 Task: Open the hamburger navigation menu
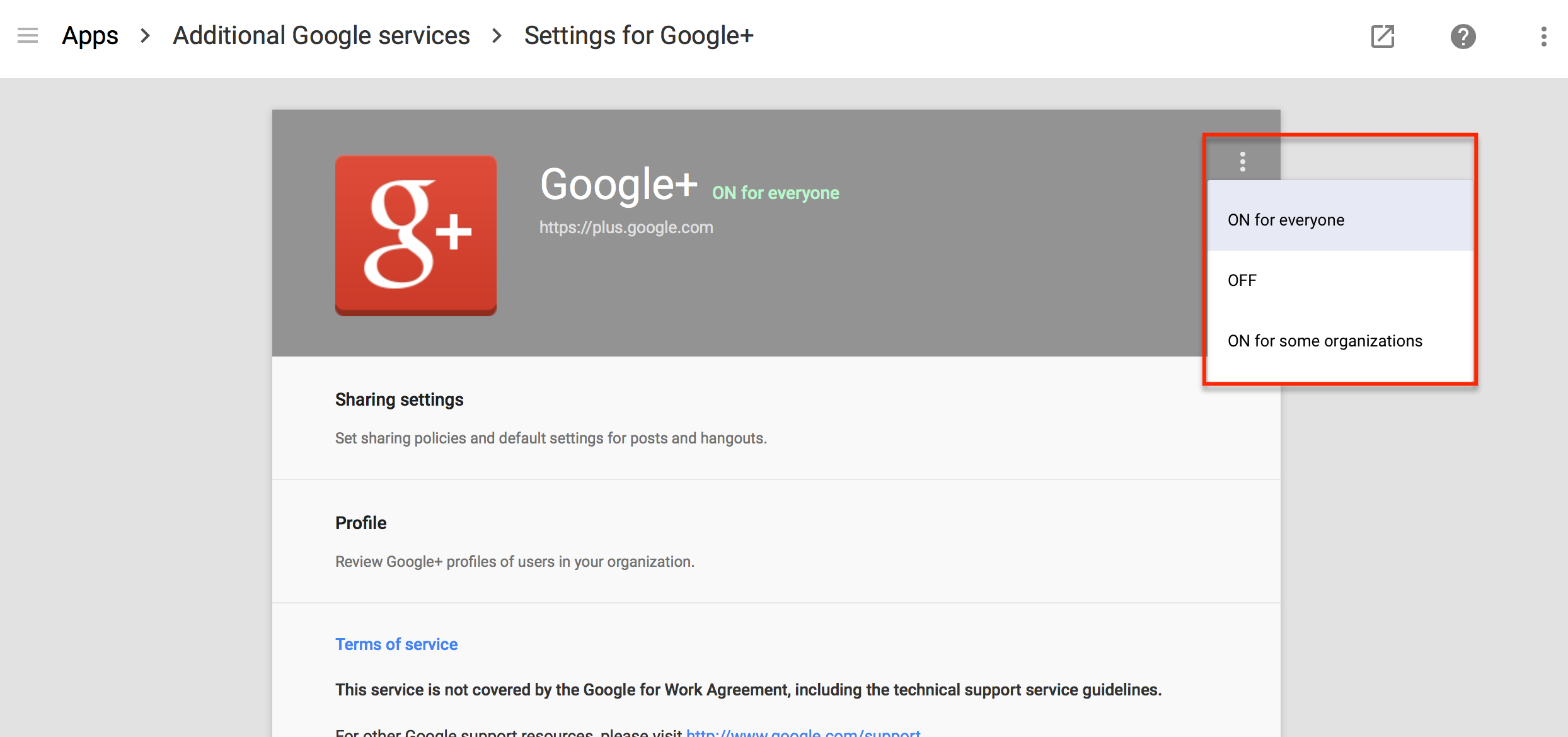[28, 36]
